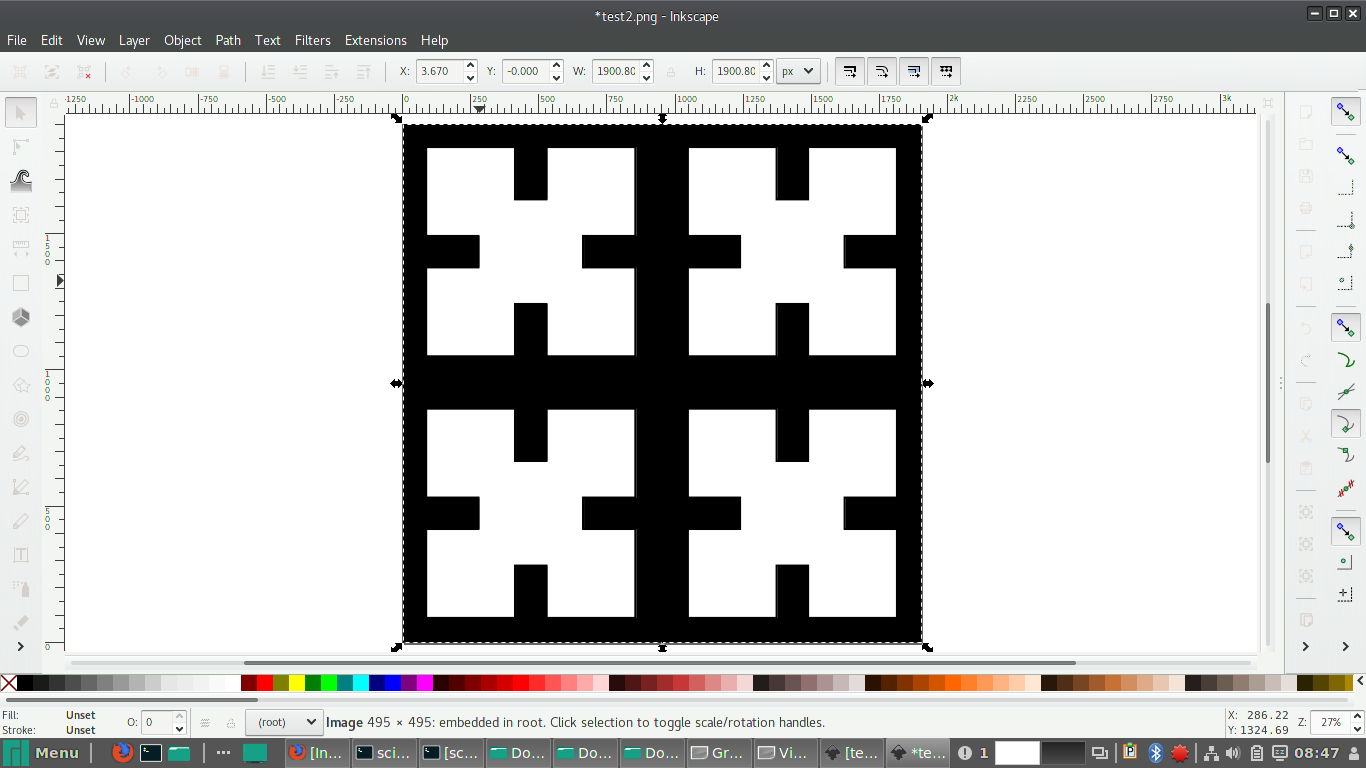
Task: Open the (root) layer dropdown
Action: pos(284,722)
